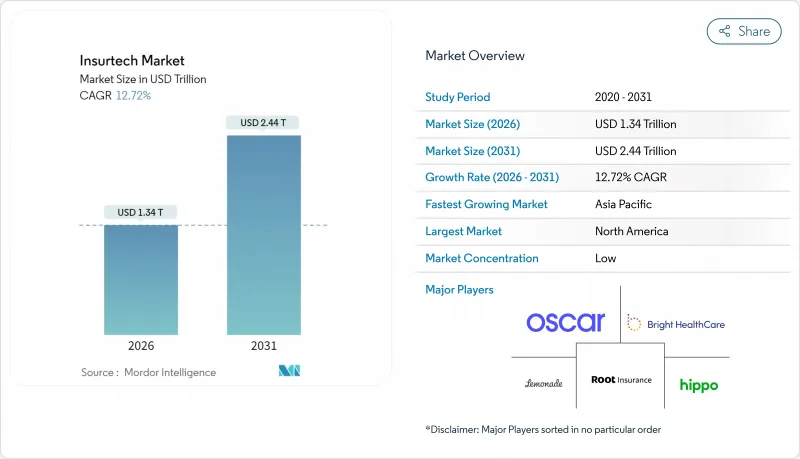
Task: Click the Lemonade logo
Action: (x=543, y=382)
